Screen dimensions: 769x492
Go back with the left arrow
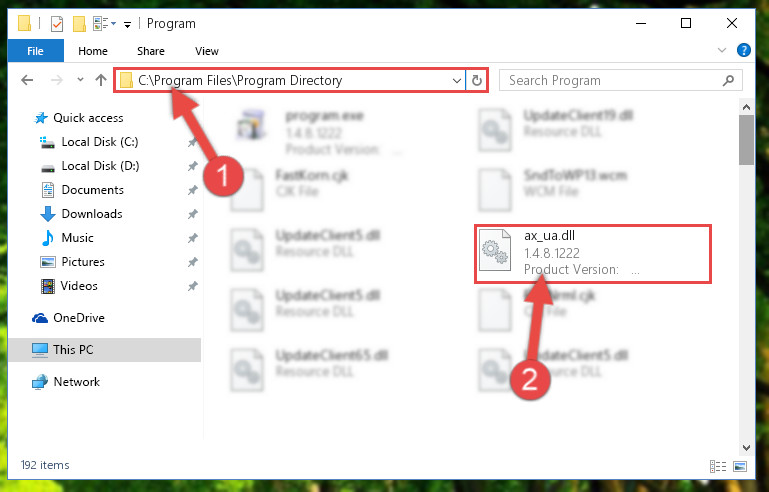(x=27, y=80)
